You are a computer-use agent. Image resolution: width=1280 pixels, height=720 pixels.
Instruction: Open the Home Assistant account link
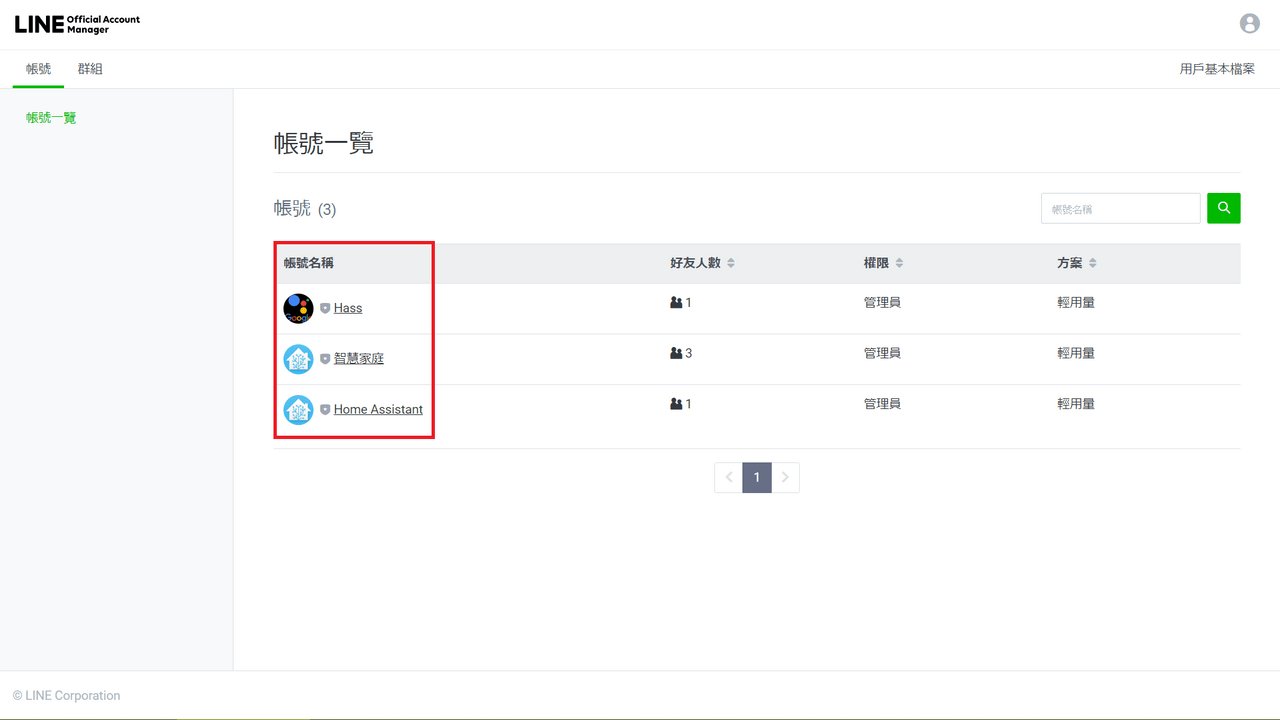378,410
